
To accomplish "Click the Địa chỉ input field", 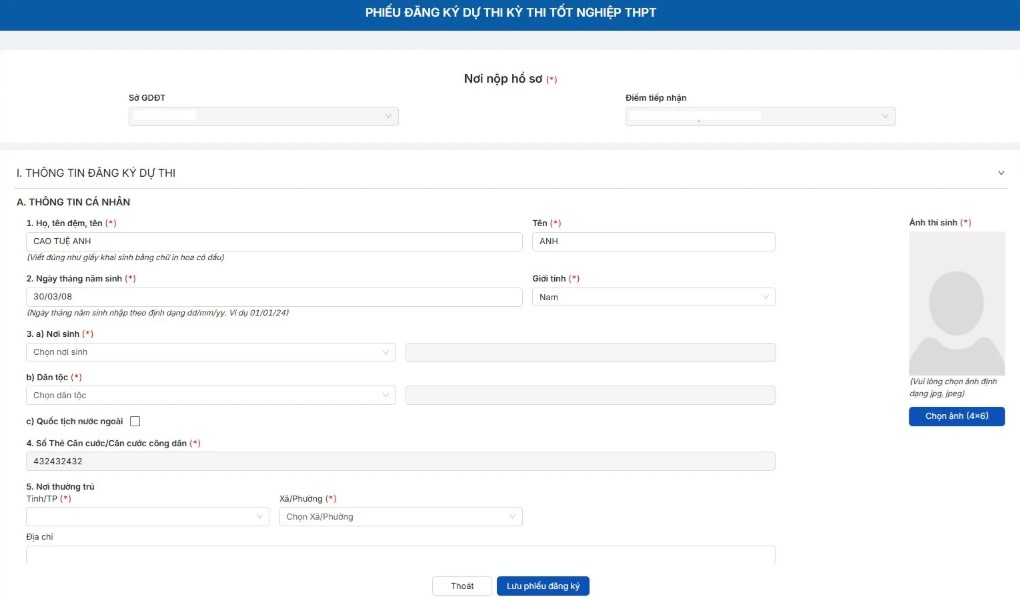I will coord(400,555).
